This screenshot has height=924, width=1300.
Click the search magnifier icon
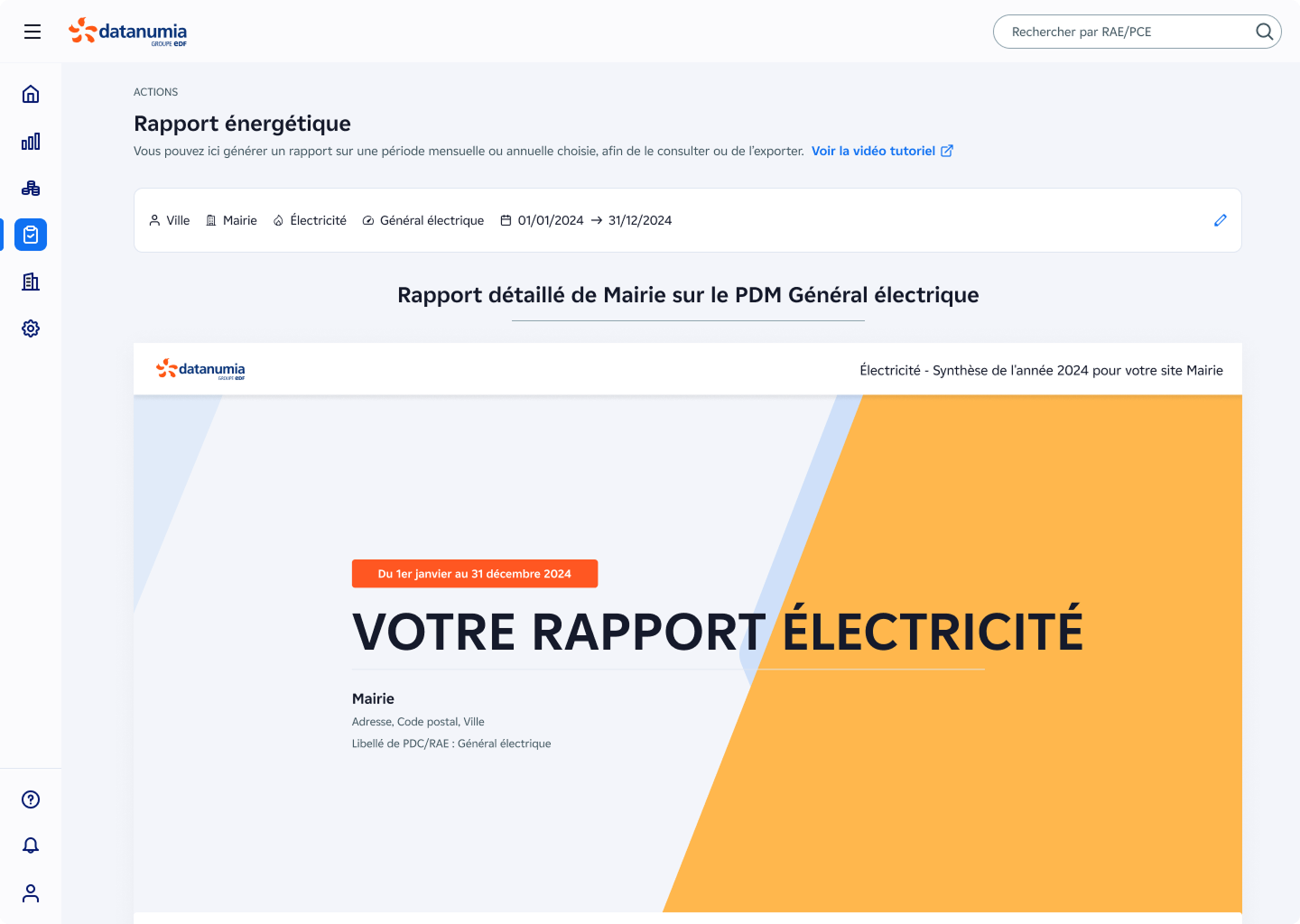click(x=1264, y=32)
